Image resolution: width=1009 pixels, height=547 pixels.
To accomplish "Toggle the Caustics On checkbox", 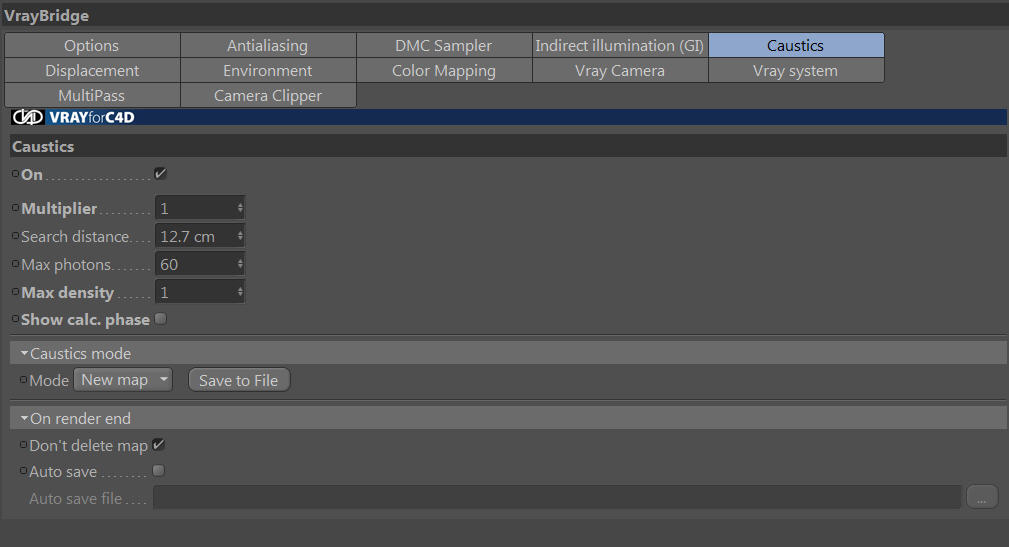I will click(x=160, y=174).
